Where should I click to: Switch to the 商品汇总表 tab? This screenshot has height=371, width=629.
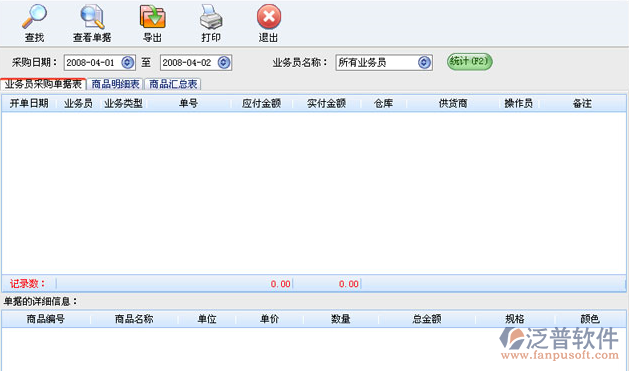click(173, 84)
